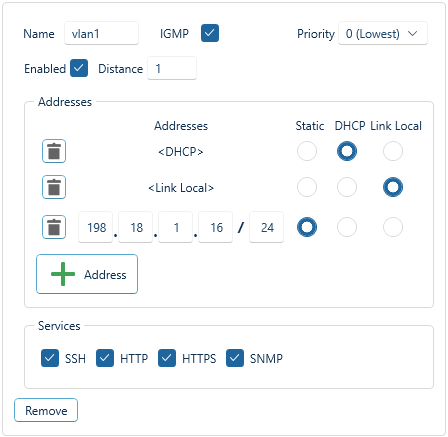Click the subnet prefix field showing 24
Image resolution: width=448 pixels, height=437 pixels.
[267, 227]
